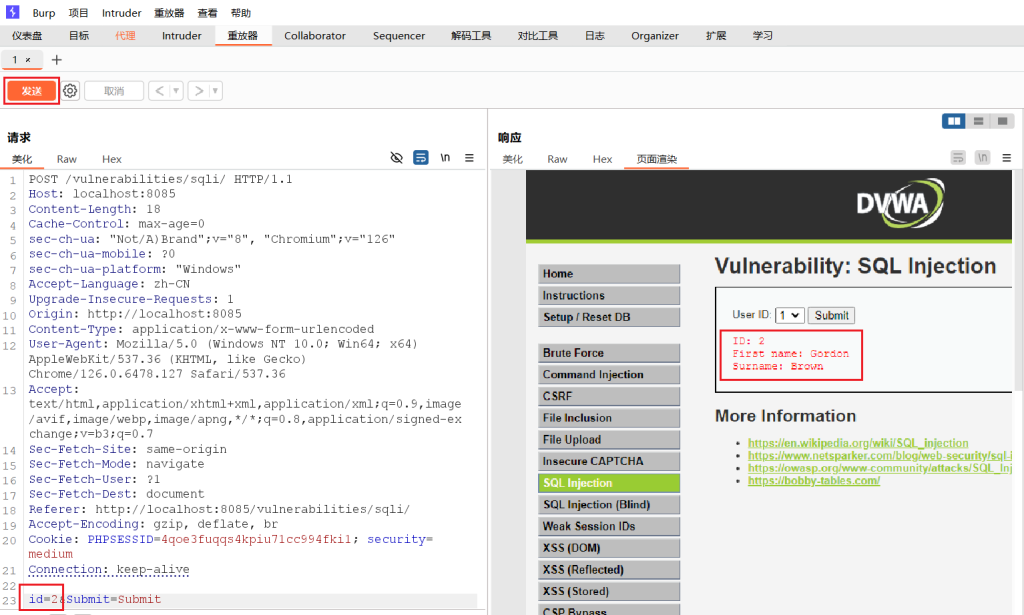Open the response panel hamburger menu
Screen dimensions: 1024x615
[1006, 158]
